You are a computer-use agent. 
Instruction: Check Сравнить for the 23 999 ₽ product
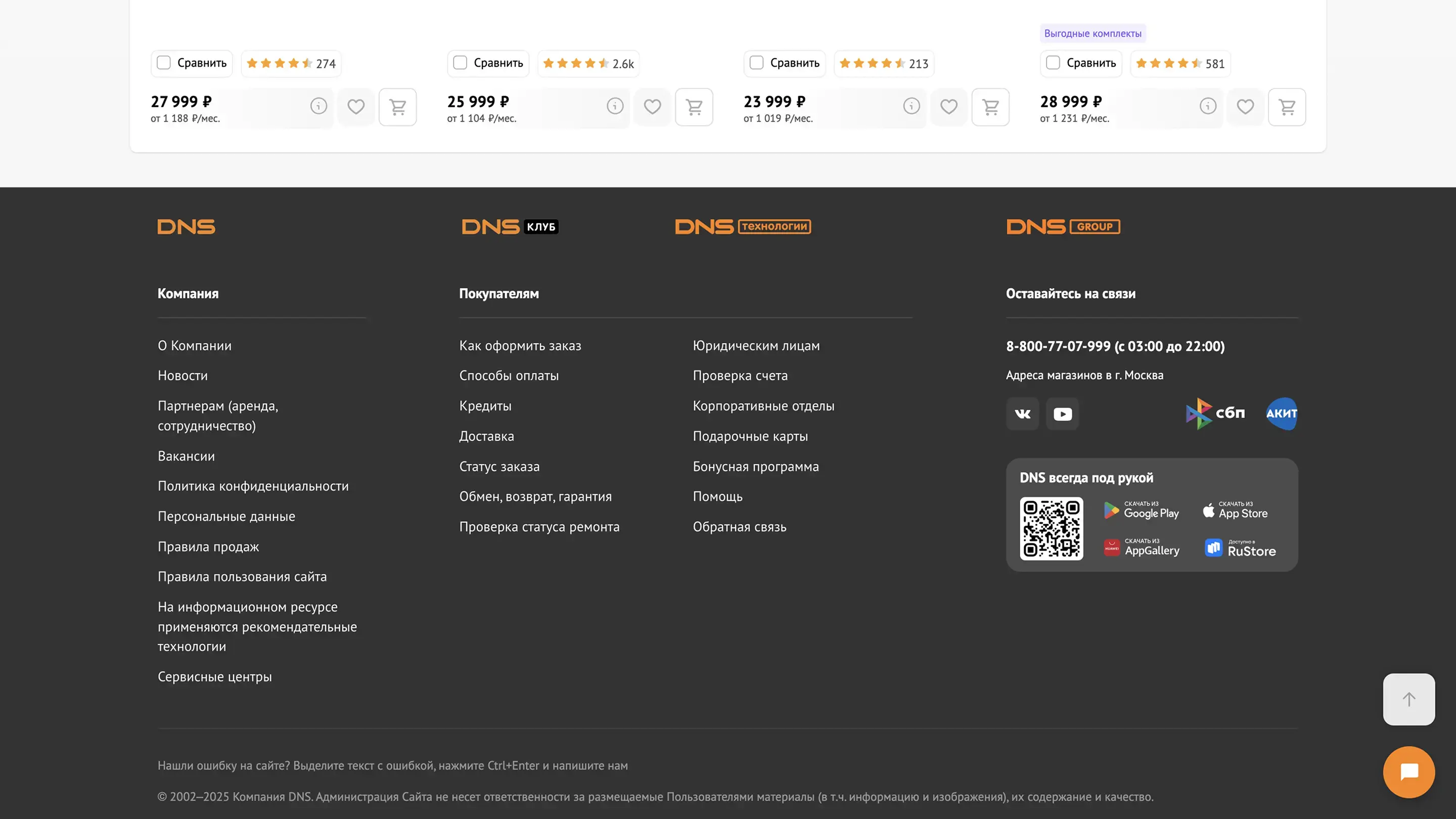click(756, 63)
